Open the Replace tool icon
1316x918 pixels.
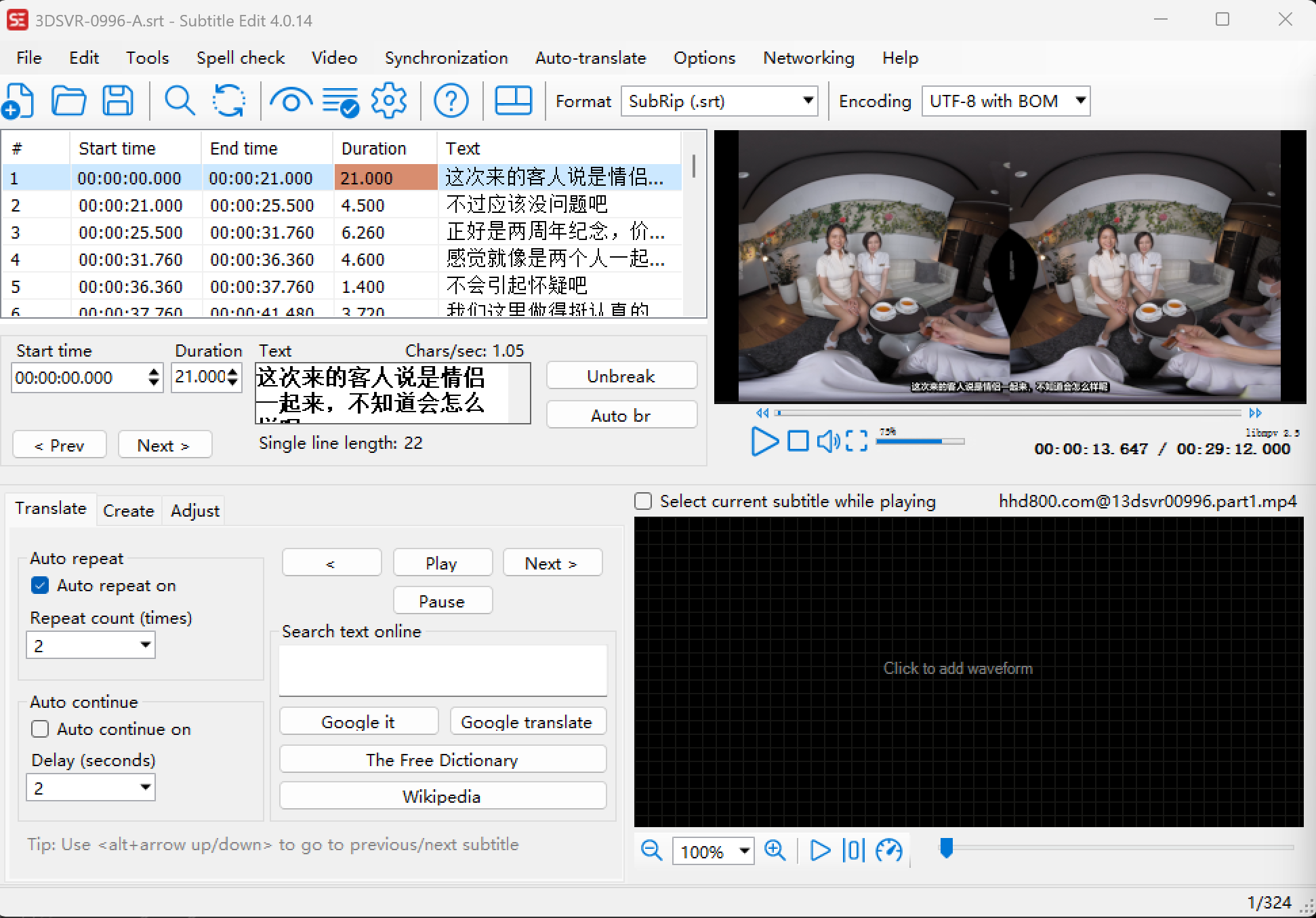click(x=229, y=101)
